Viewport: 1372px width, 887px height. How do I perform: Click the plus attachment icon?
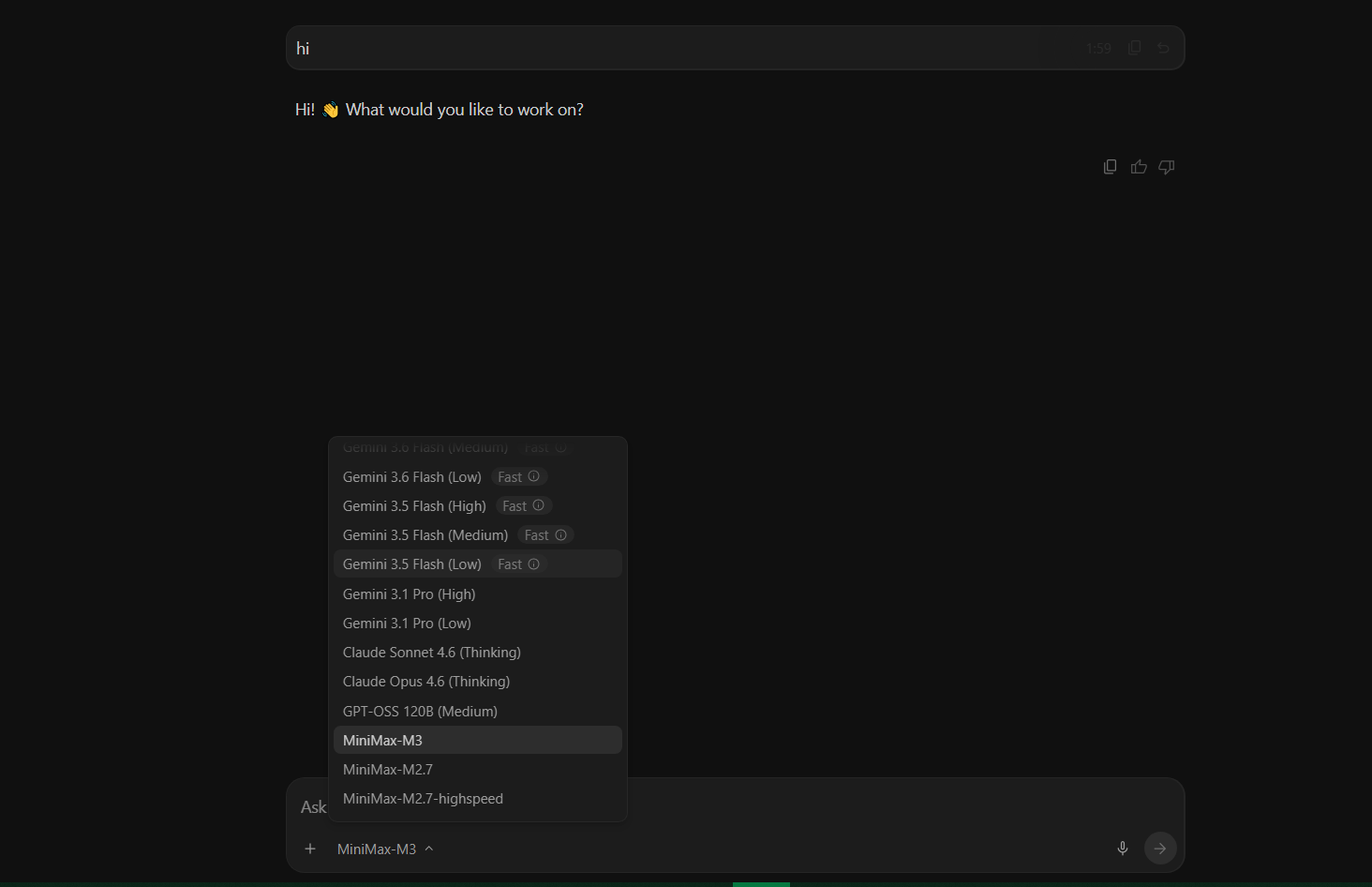click(310, 849)
